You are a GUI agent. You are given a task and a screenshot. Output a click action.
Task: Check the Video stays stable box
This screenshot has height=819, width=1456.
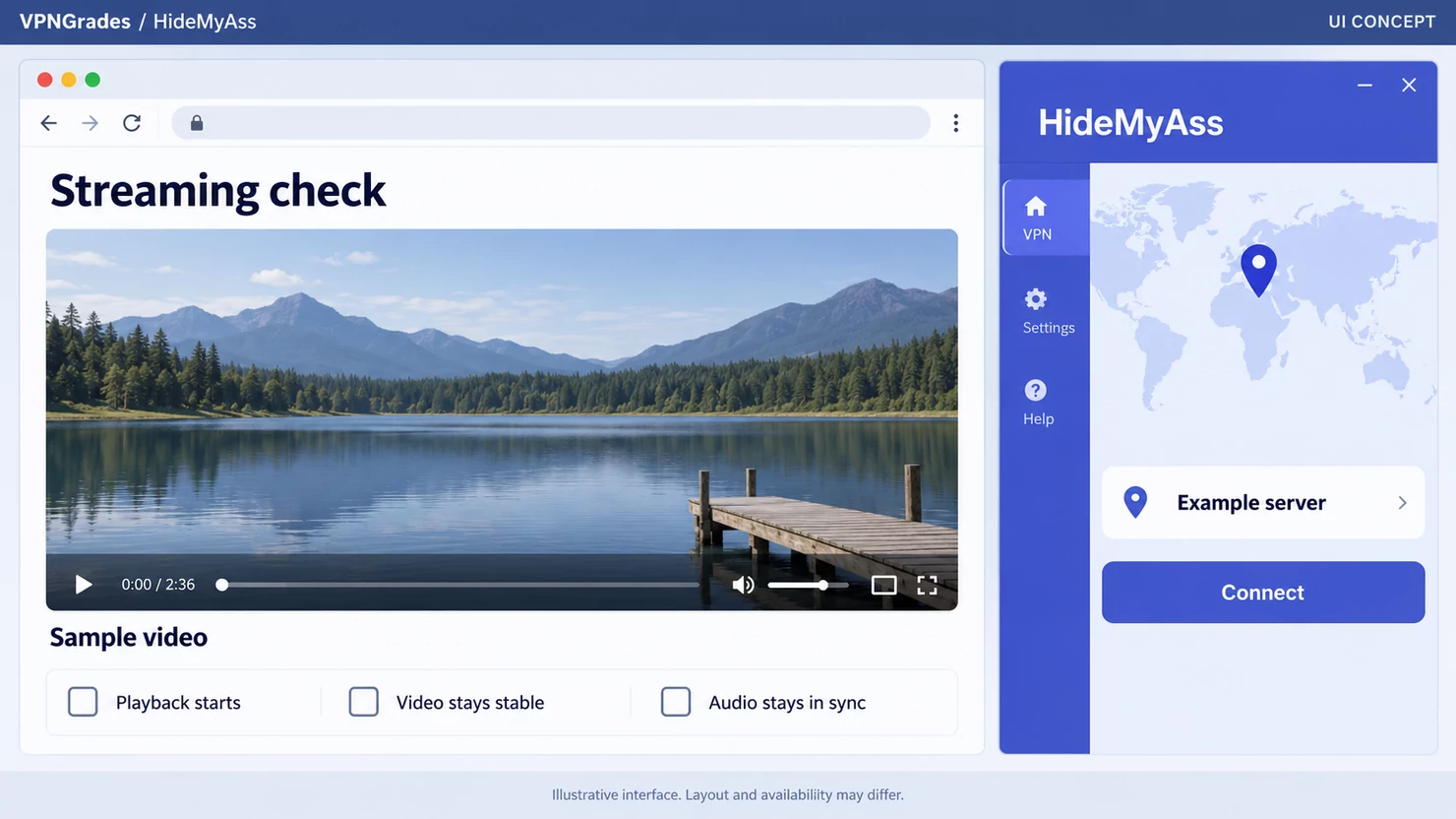tap(363, 702)
